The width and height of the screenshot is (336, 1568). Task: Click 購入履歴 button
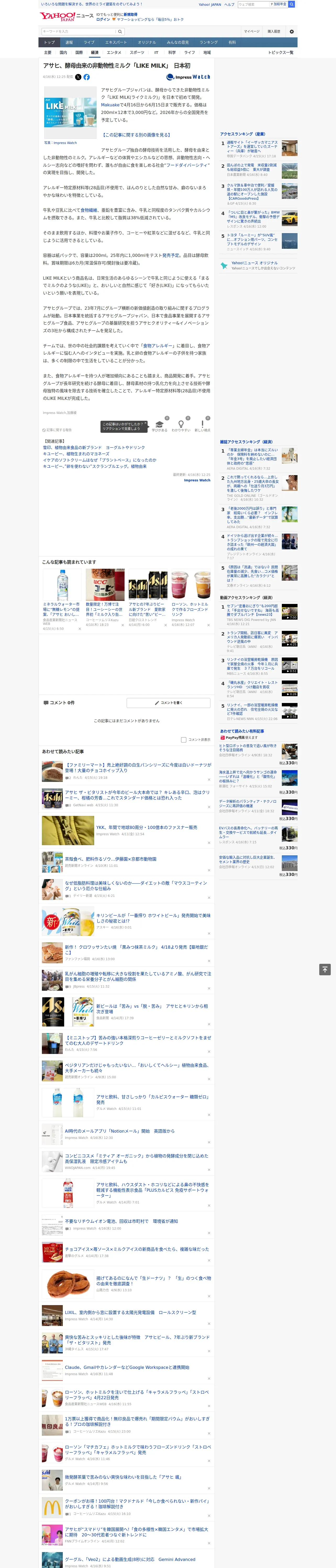pos(274,32)
